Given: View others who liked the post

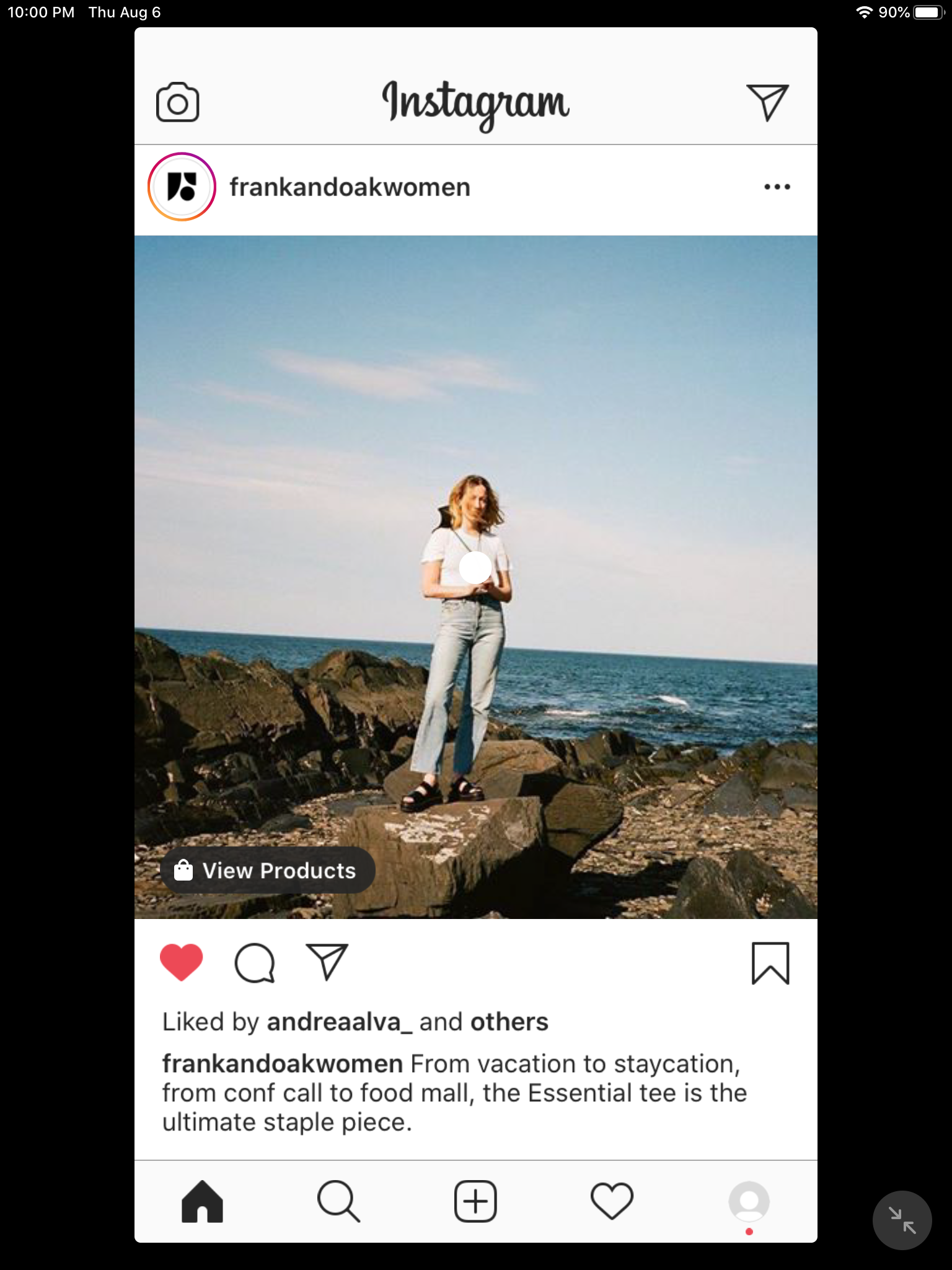Looking at the screenshot, I should click(x=509, y=1022).
